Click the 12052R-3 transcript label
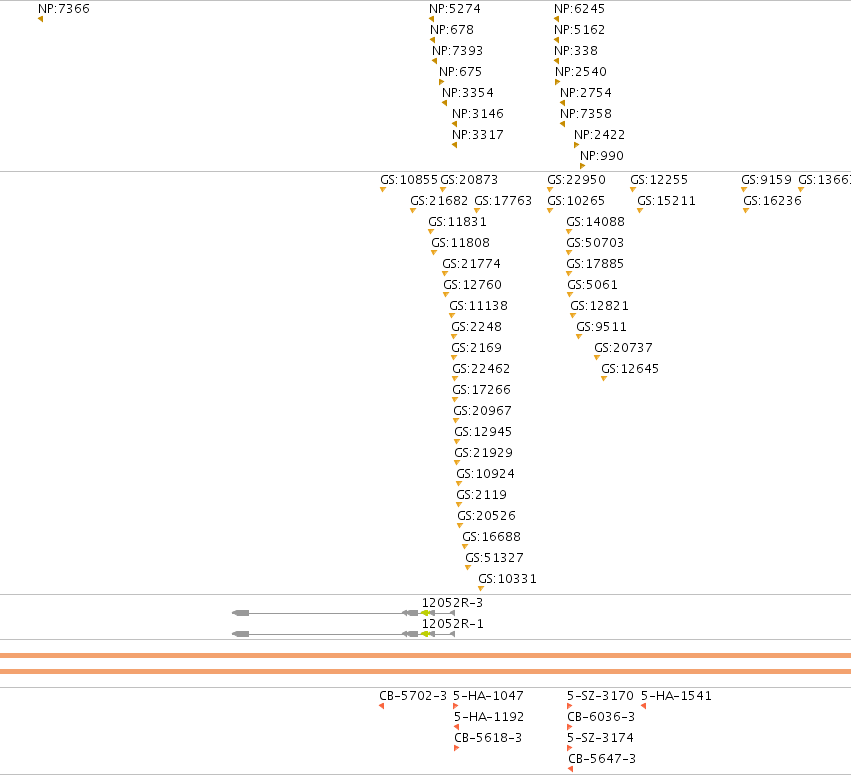 tap(452, 603)
